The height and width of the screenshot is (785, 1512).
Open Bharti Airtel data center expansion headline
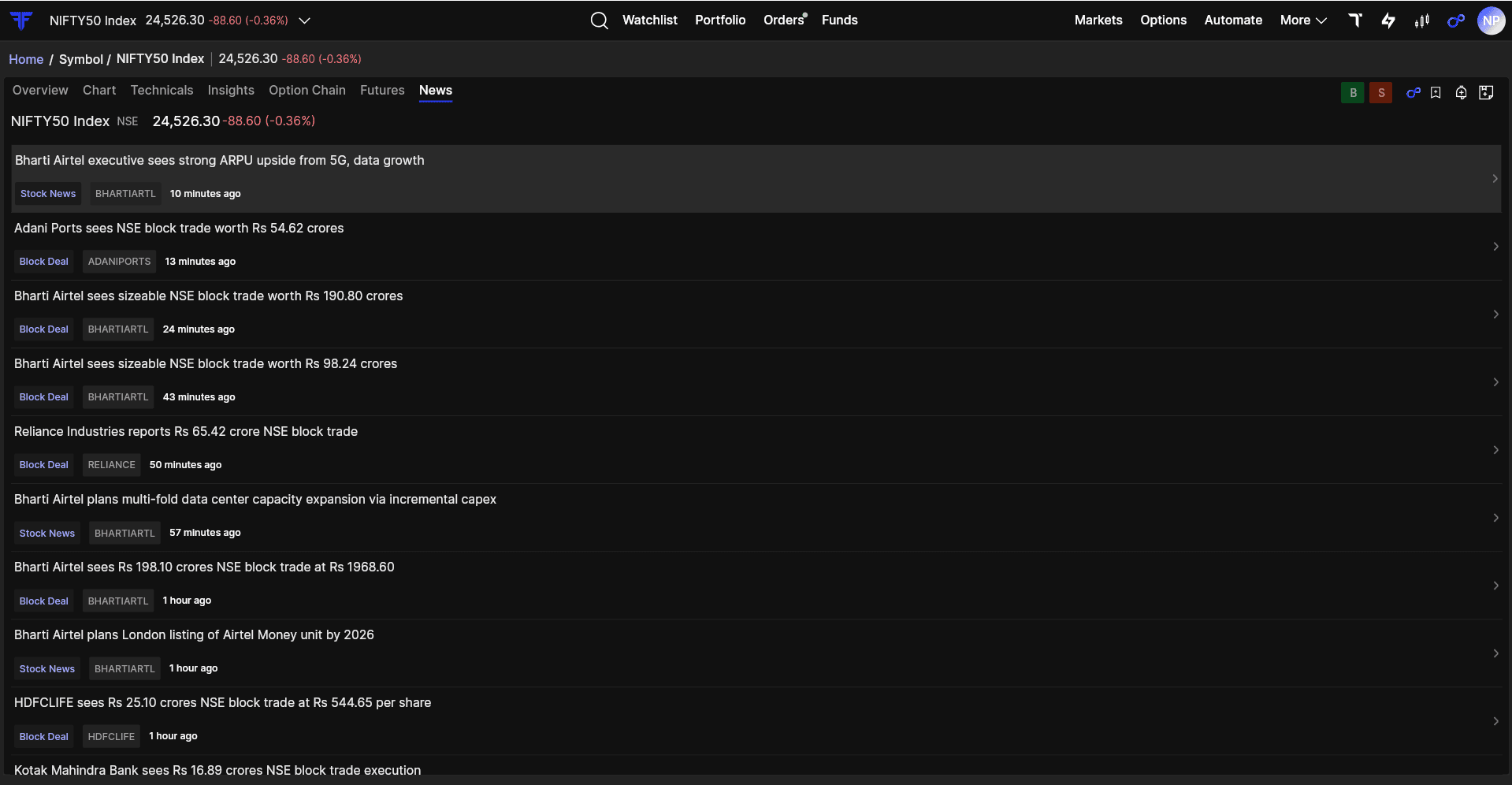[x=255, y=500]
